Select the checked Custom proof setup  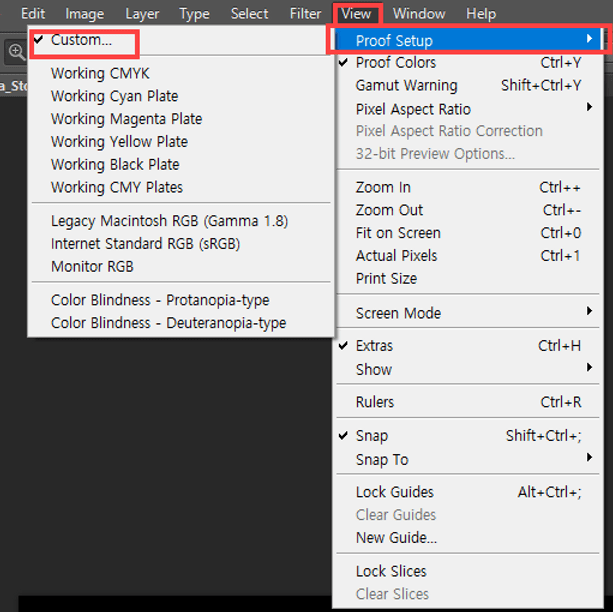[x=81, y=42]
